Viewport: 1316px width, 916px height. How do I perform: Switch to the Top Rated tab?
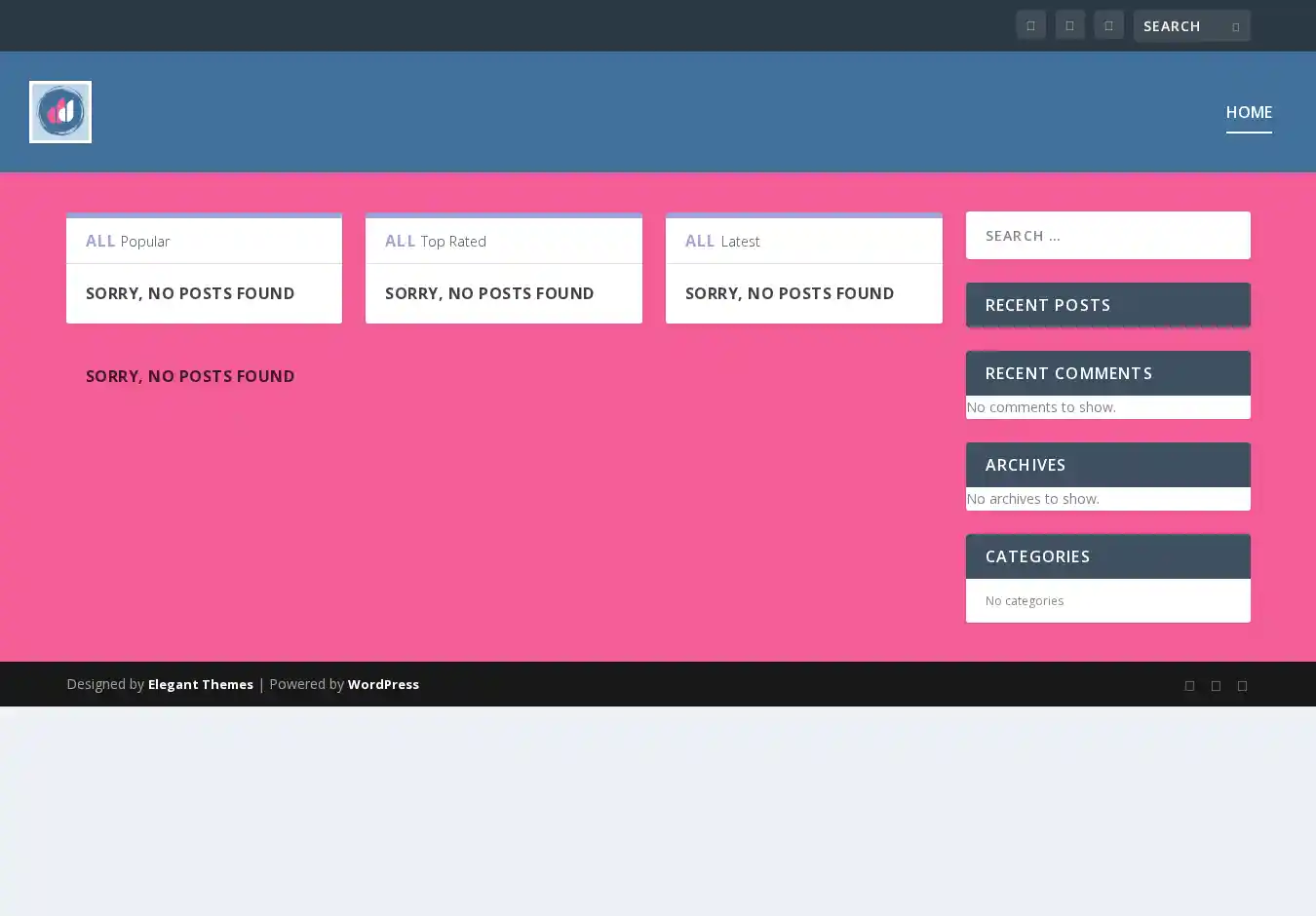pos(452,242)
